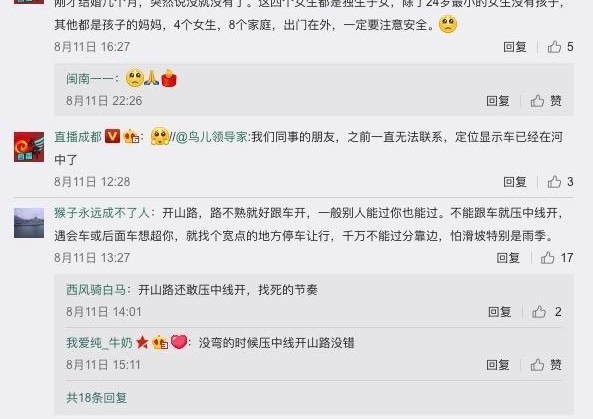Like 直播成都's comment with 3 likes
This screenshot has width=593, height=419.
(x=560, y=182)
